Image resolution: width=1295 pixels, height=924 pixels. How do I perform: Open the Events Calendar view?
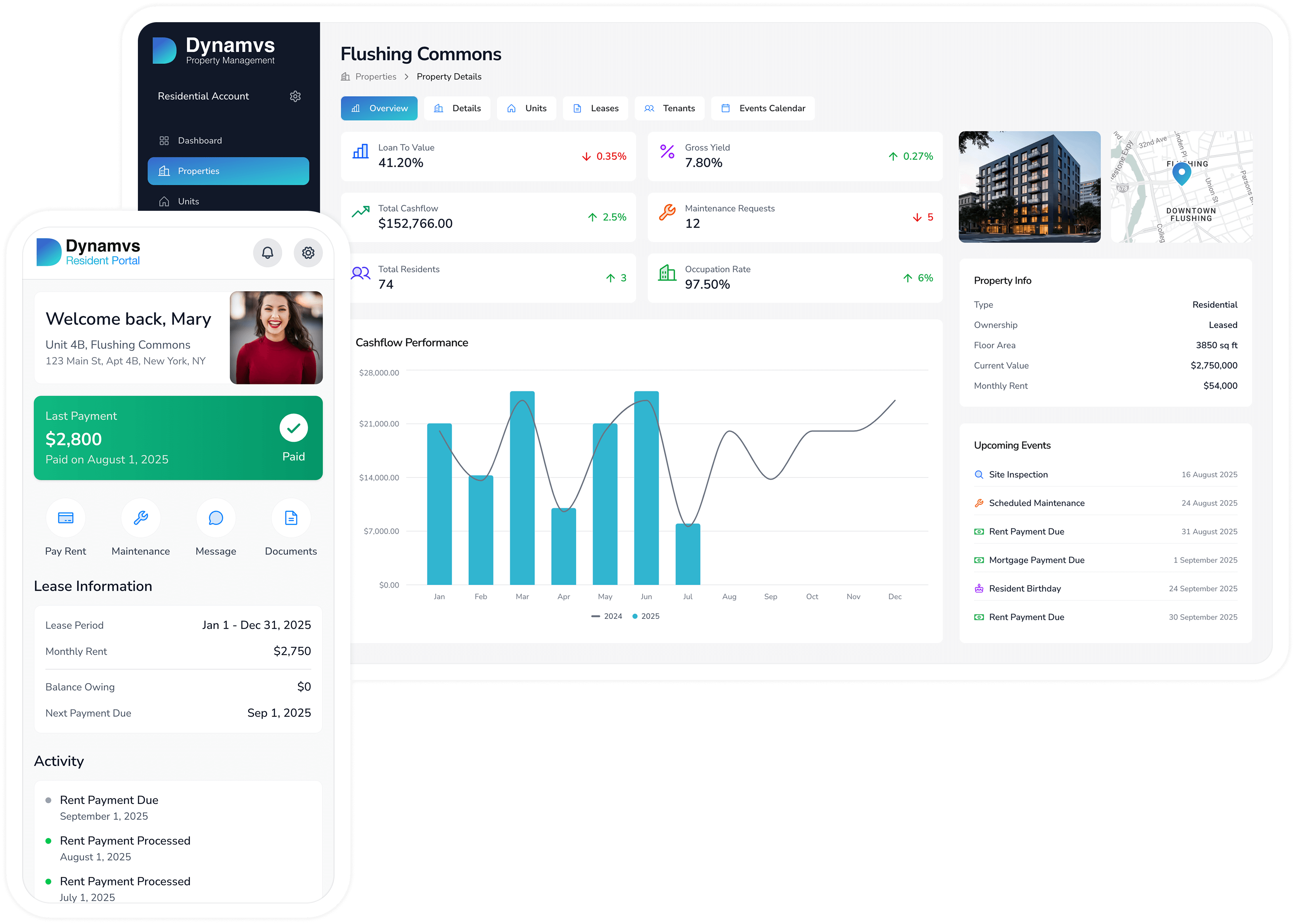coord(762,108)
